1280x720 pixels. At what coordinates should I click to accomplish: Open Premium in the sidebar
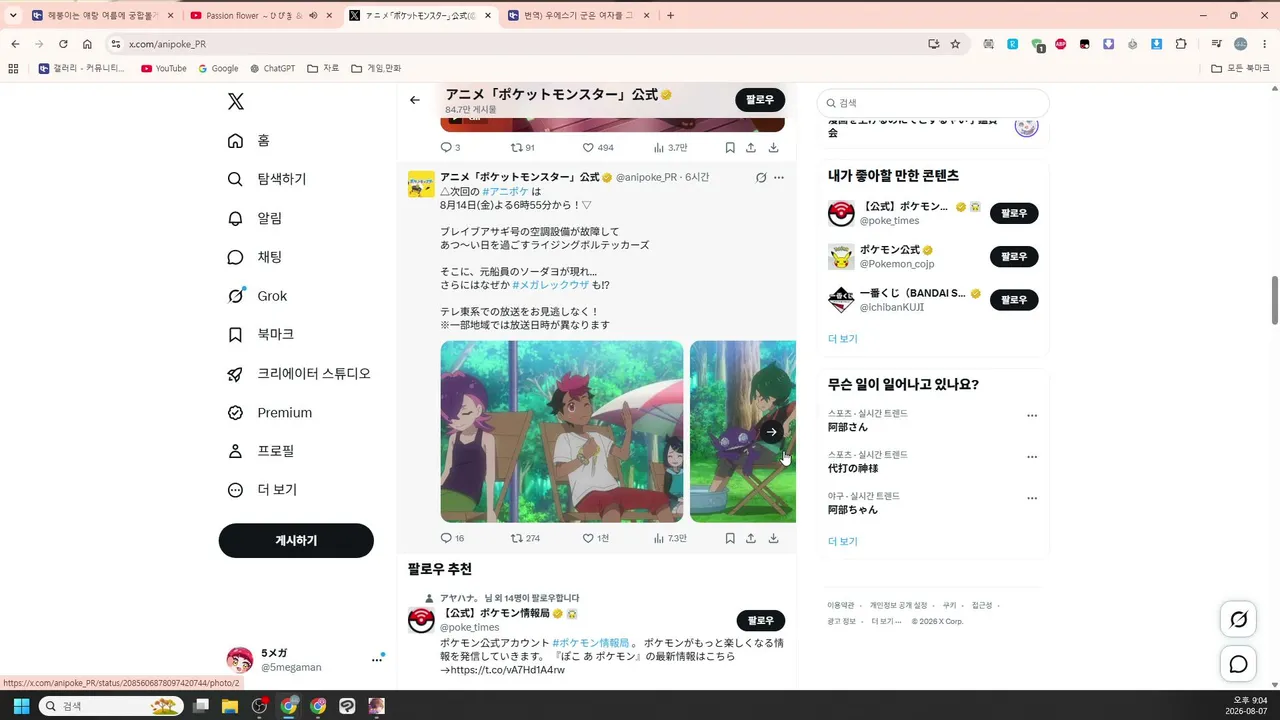coord(270,412)
